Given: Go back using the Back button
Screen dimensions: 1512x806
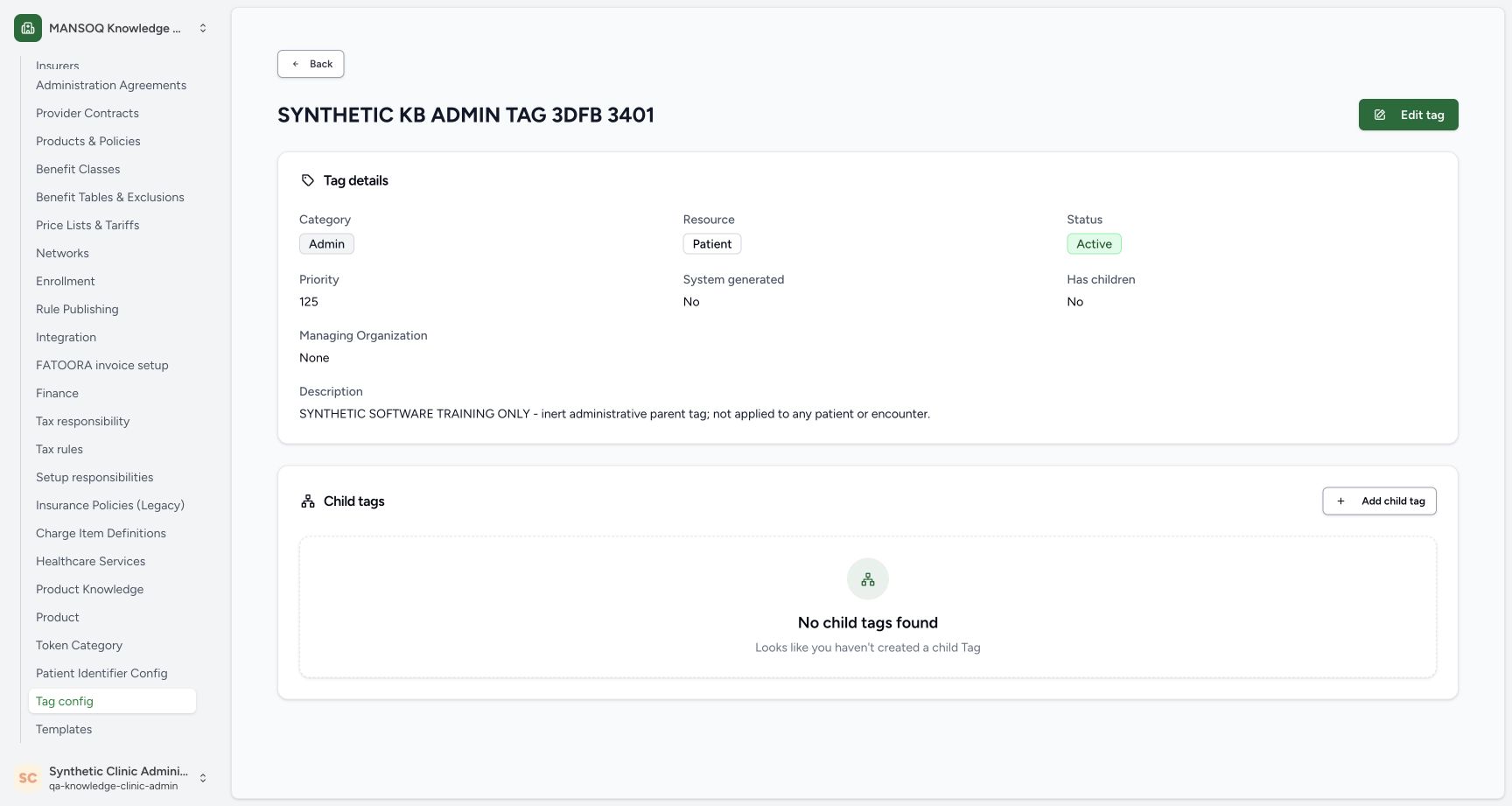Looking at the screenshot, I should point(311,64).
